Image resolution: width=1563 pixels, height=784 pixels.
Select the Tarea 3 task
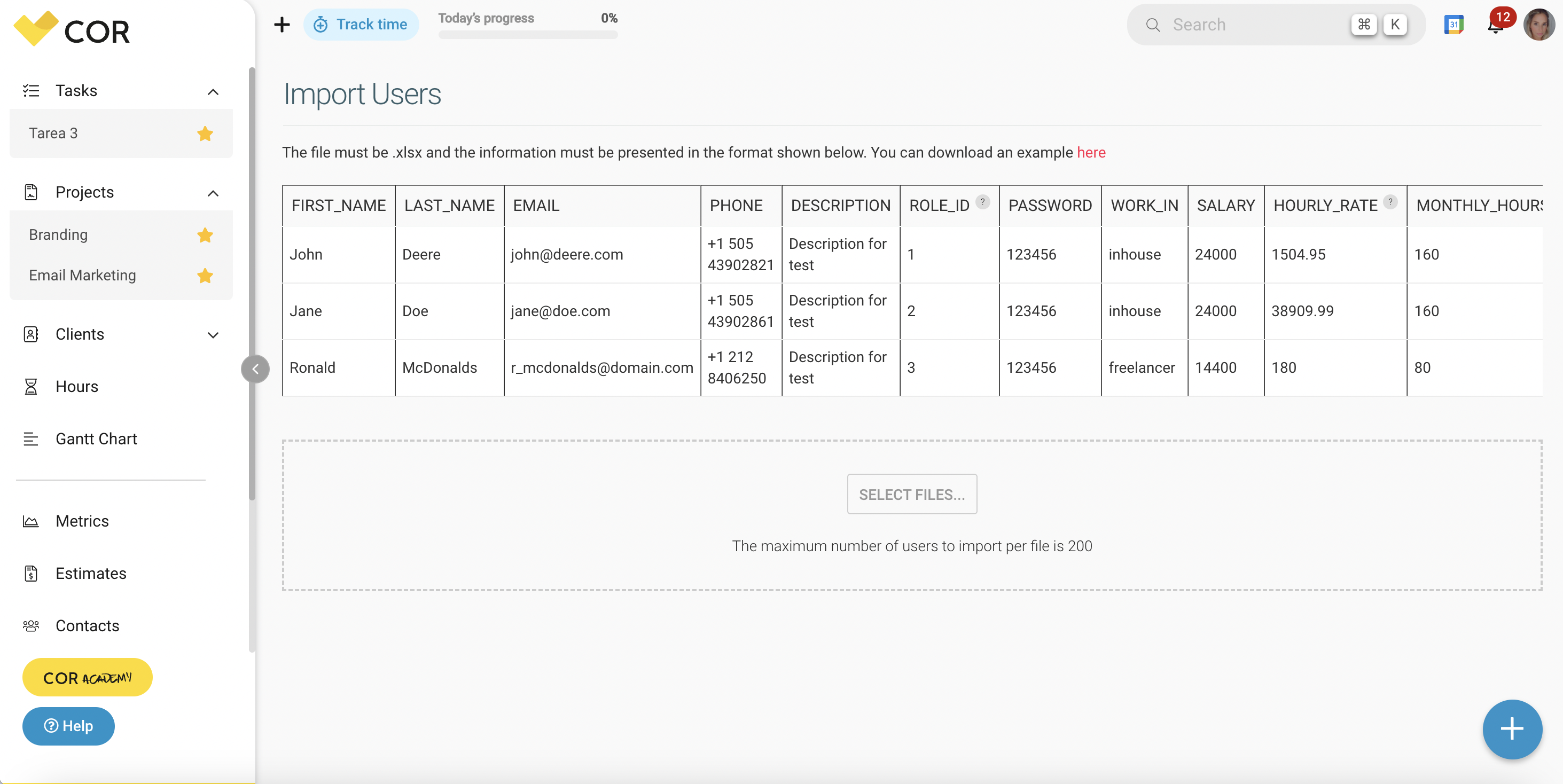coord(53,133)
